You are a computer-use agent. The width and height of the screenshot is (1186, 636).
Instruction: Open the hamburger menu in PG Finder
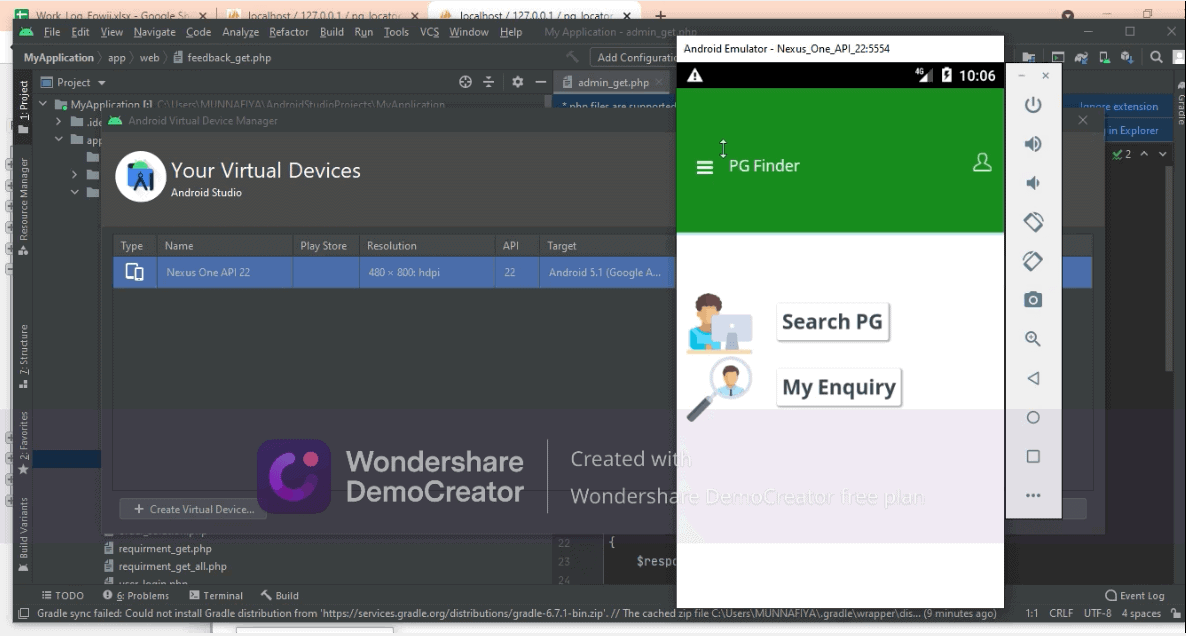click(x=705, y=168)
